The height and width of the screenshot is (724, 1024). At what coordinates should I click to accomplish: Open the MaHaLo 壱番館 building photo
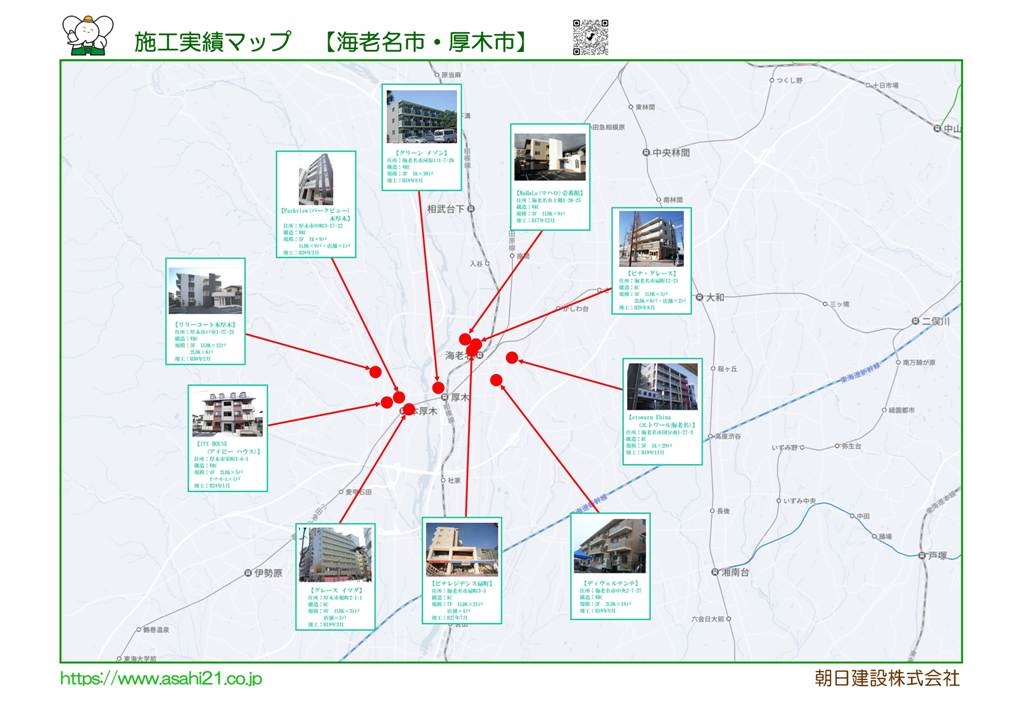pyautogui.click(x=550, y=157)
